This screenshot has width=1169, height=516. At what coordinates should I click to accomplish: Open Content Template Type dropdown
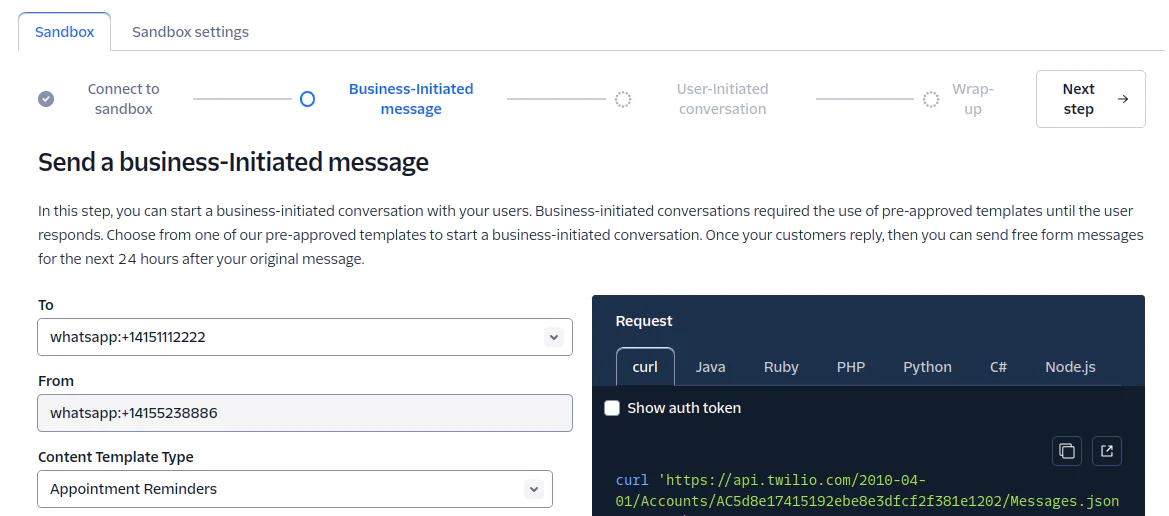coord(295,489)
